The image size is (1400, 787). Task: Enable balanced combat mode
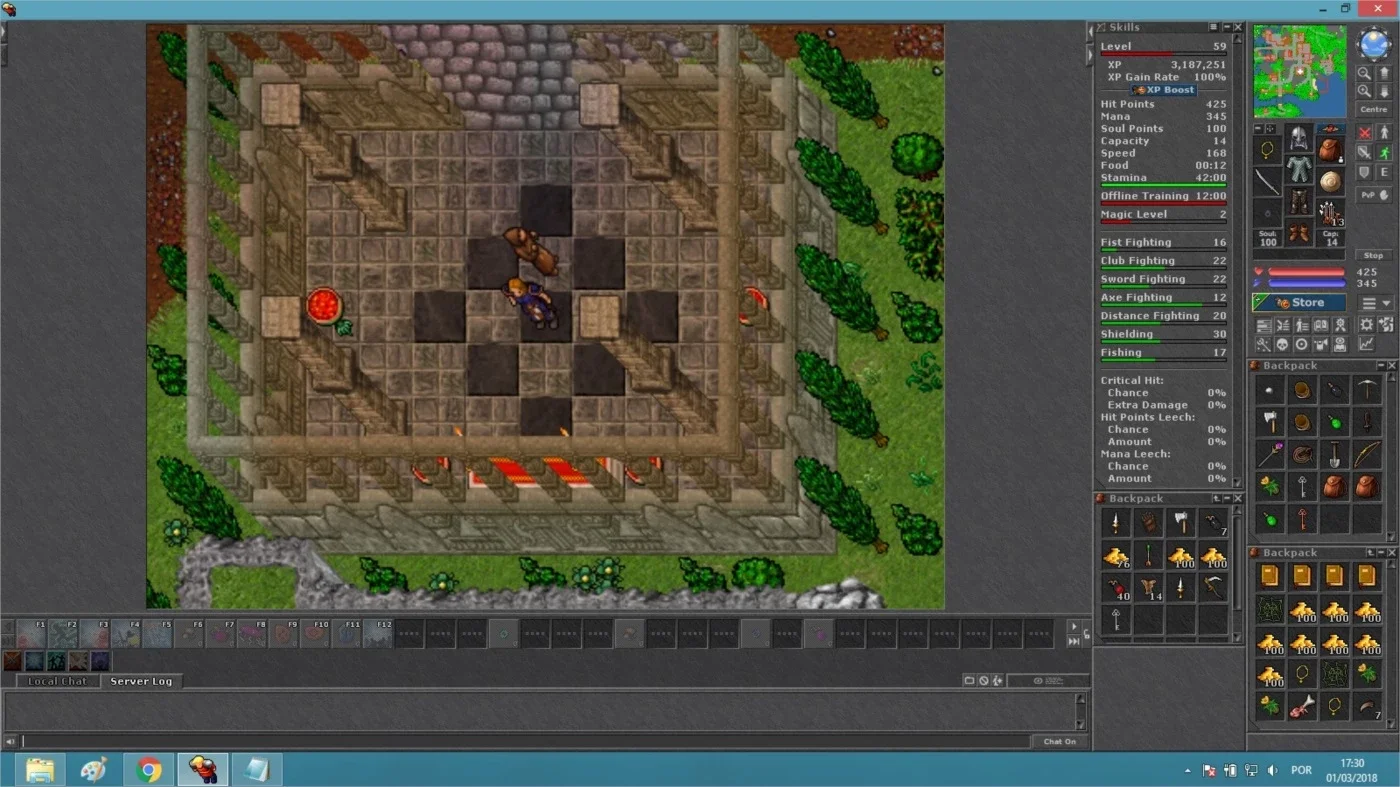[x=1365, y=152]
